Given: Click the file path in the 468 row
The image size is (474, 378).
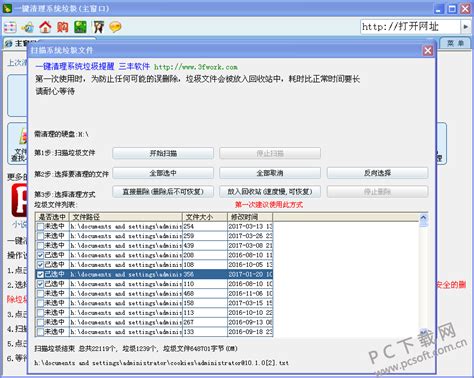Looking at the screenshot, I should [x=126, y=294].
